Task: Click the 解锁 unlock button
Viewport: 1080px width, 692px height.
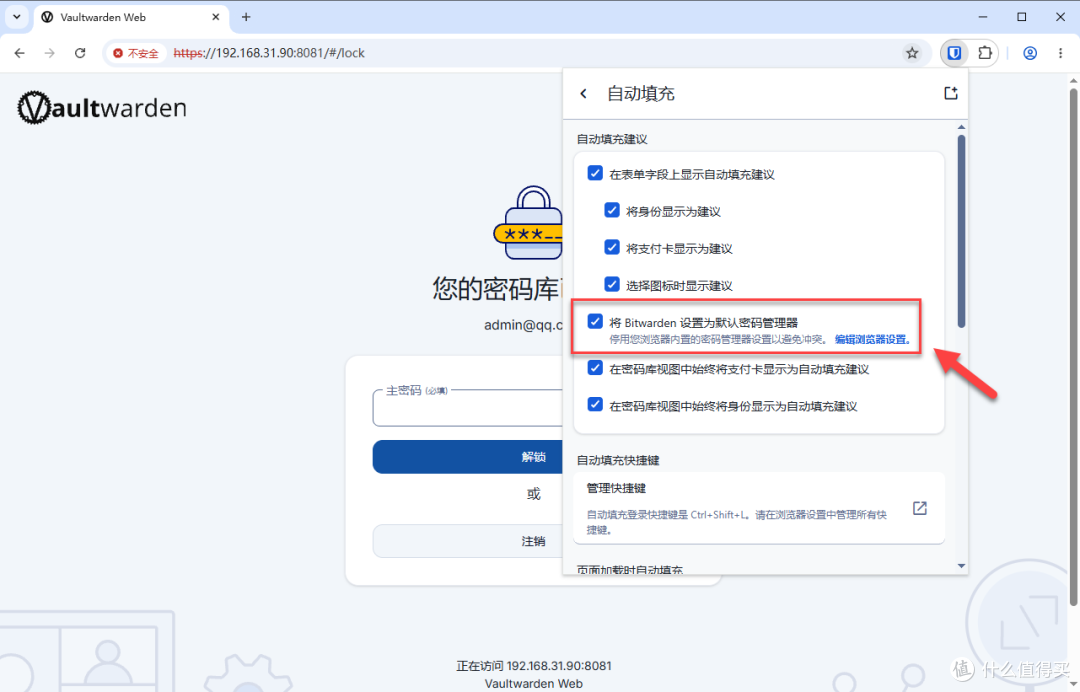Action: click(468, 457)
